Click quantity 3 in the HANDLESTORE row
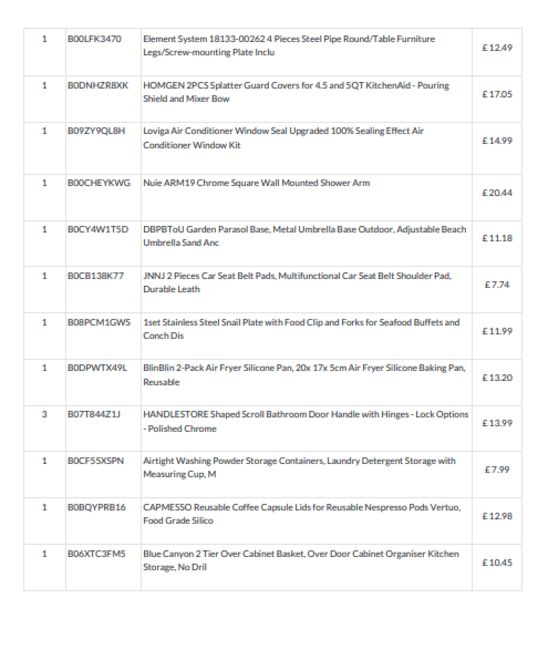Screen dimensions: 538x650 click(x=44, y=414)
